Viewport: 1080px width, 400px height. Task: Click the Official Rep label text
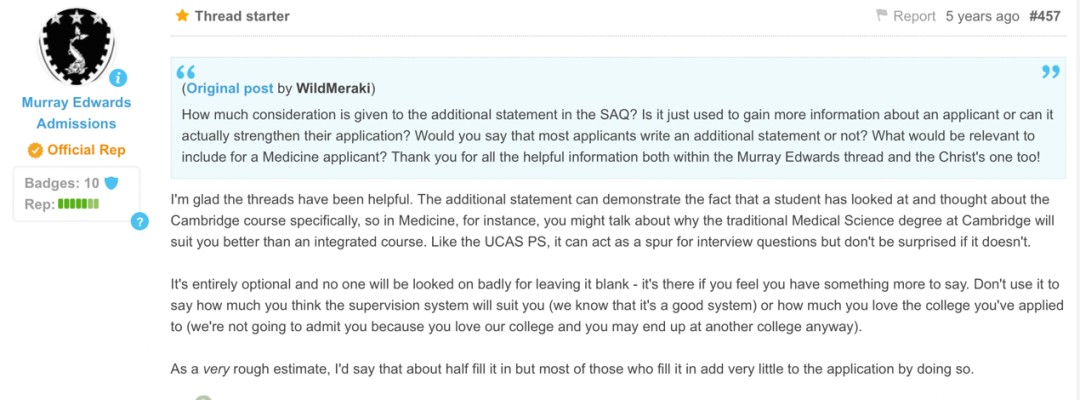86,149
